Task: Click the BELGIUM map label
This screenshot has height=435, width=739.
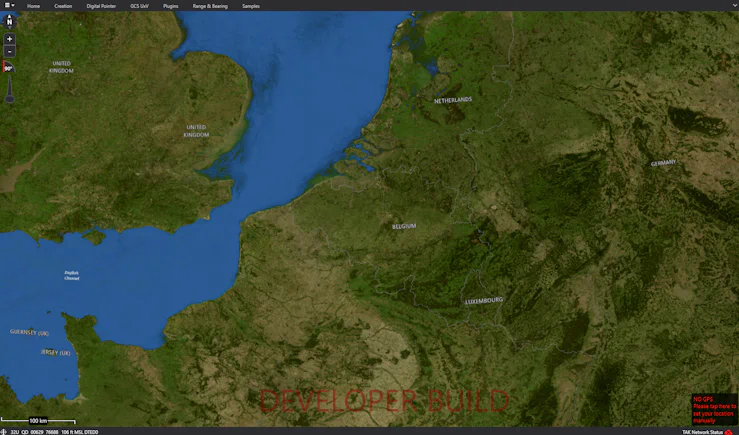Action: [x=404, y=226]
